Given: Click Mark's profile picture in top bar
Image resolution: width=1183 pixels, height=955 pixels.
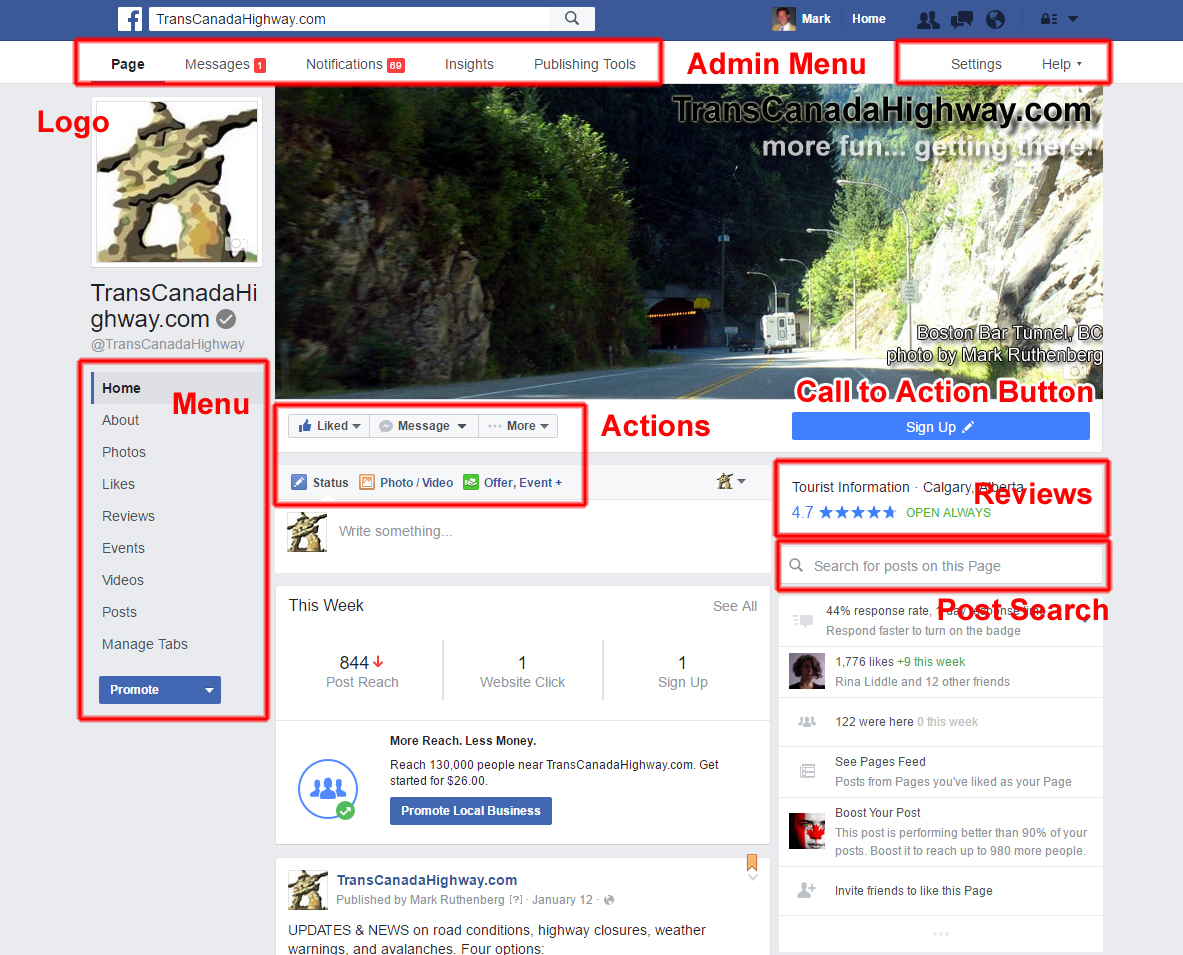Looking at the screenshot, I should click(x=784, y=19).
